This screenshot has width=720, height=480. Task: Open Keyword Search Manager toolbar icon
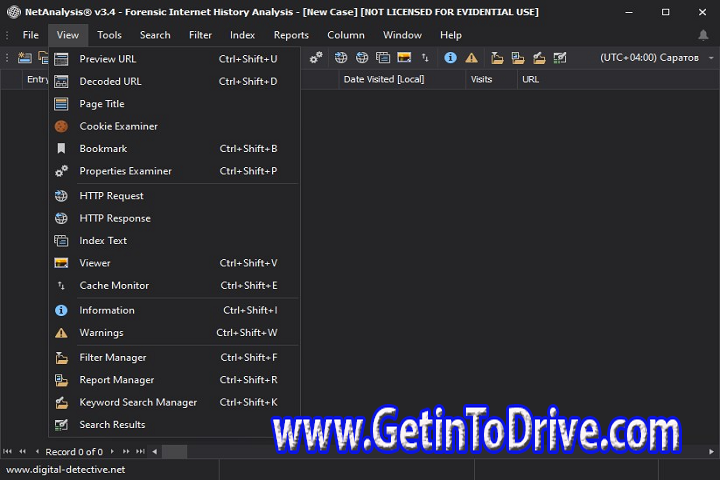tap(539, 58)
